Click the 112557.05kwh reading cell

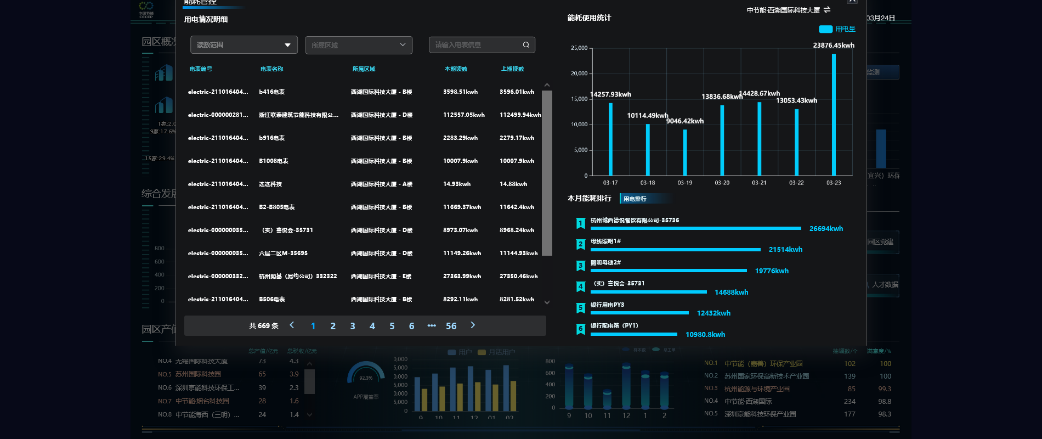point(464,115)
